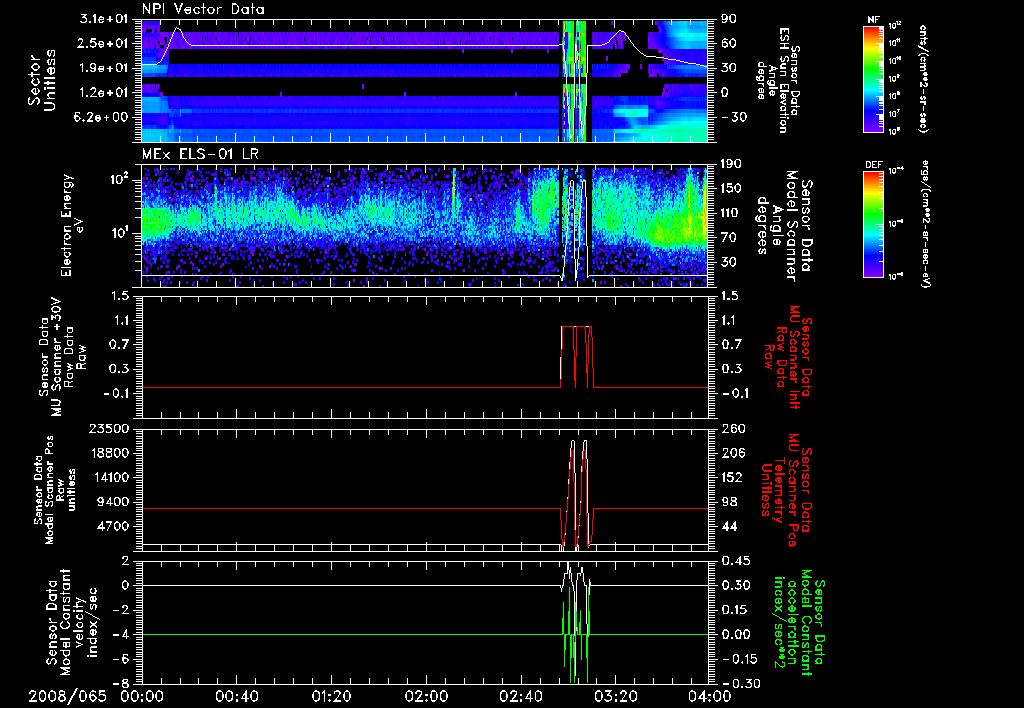The image size is (1024, 708).
Task: Click the "DEF" label above color bar
Action: coord(873,165)
